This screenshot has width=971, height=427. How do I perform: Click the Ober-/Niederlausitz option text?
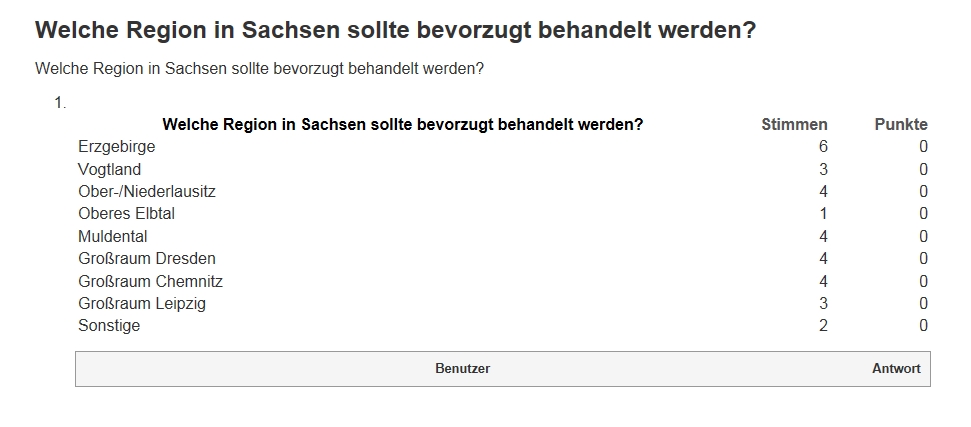147,192
